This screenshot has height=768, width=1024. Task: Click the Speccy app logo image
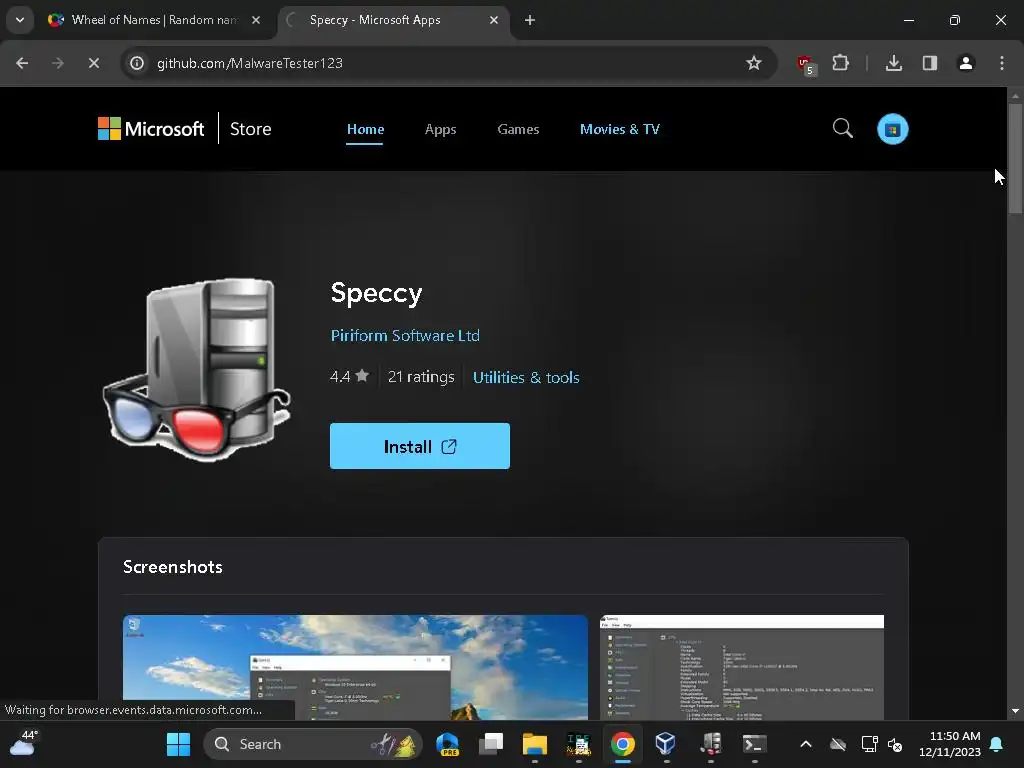click(x=197, y=368)
